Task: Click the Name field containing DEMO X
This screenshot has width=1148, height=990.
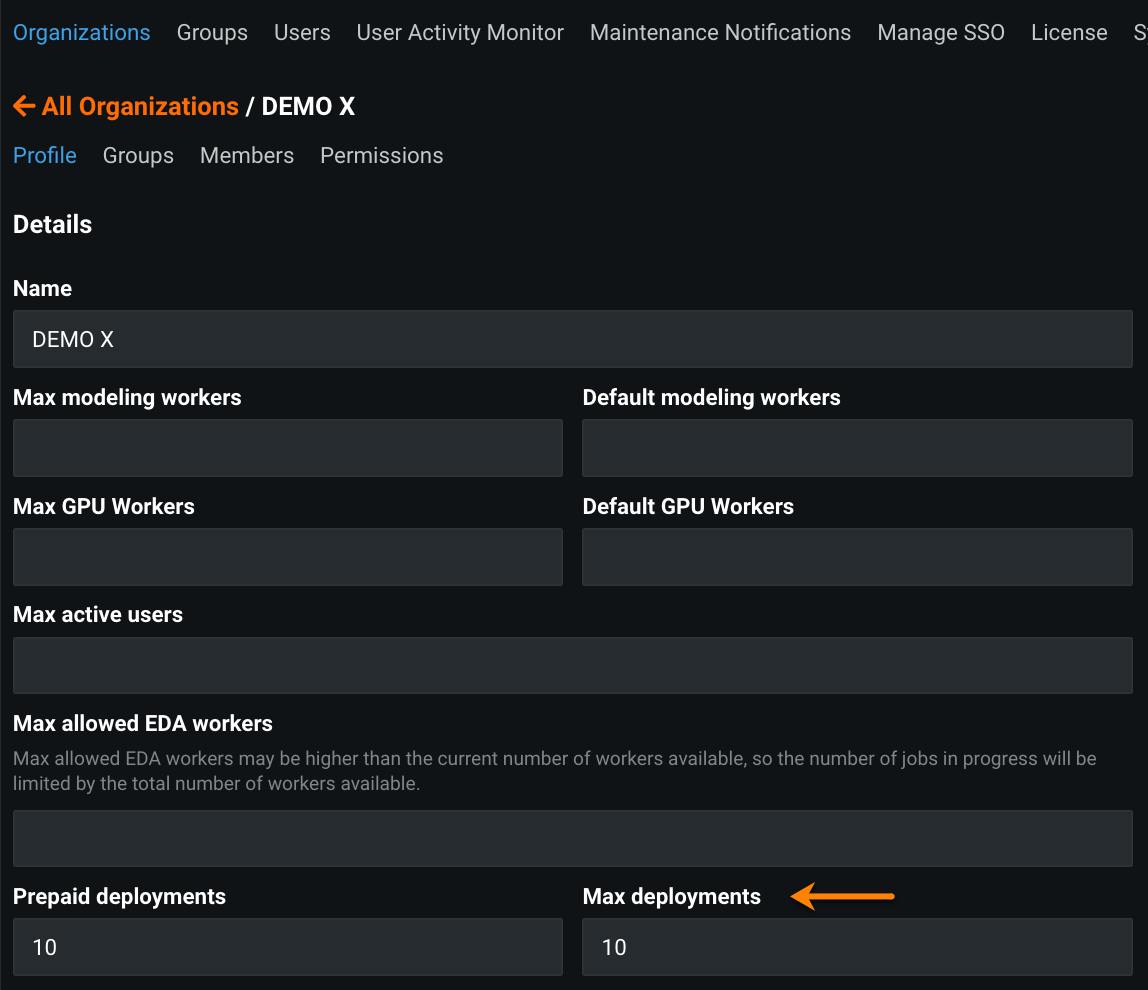Action: pos(572,339)
